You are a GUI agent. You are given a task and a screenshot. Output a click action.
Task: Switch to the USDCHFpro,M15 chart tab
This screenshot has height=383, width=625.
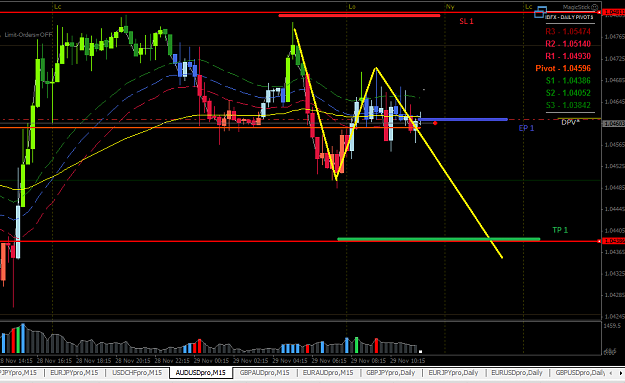137,373
